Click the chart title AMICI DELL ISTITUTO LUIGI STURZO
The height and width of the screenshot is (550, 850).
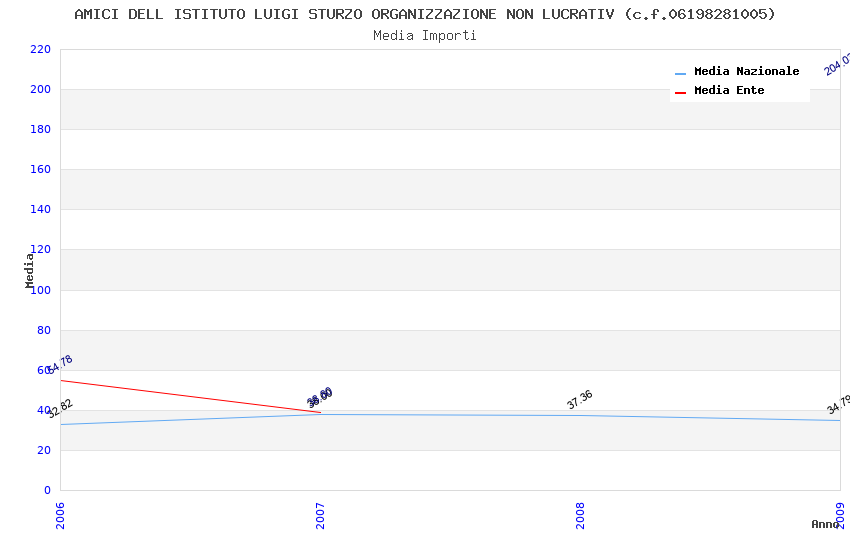pyautogui.click(x=425, y=14)
